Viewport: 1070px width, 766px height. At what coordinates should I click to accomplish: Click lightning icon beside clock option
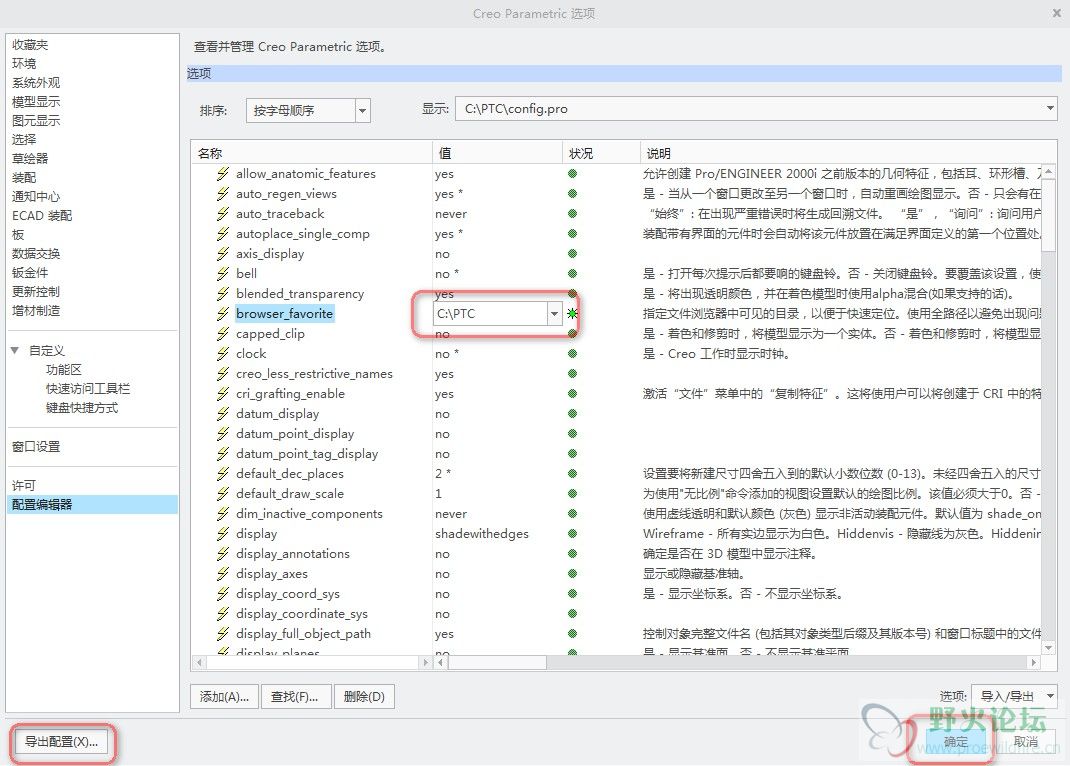point(222,354)
